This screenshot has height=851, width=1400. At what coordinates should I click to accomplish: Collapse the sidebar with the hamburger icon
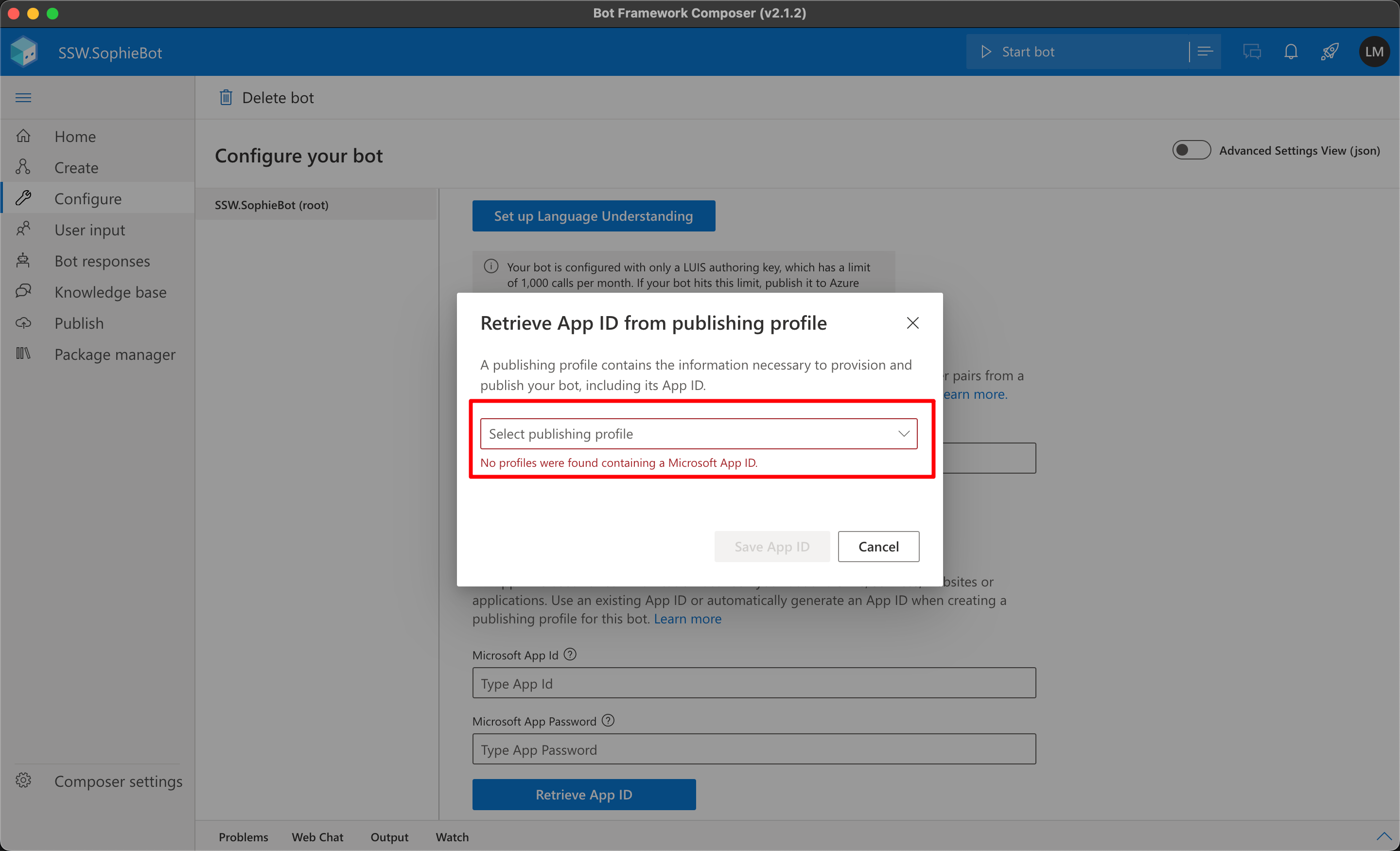click(x=23, y=98)
